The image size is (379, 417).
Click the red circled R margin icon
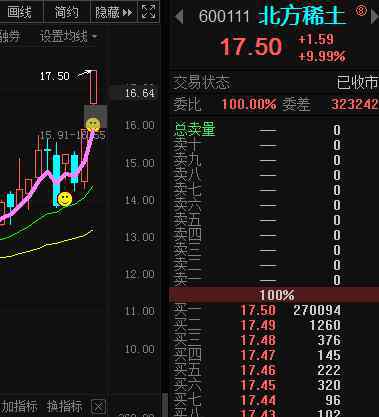(361, 11)
